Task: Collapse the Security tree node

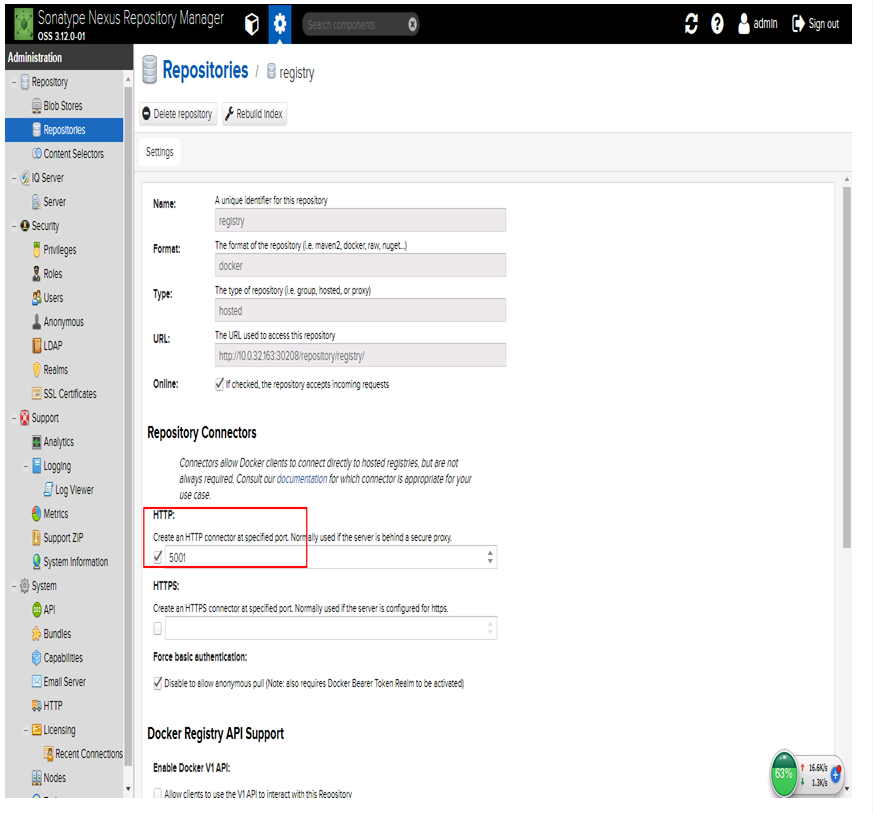Action: (14, 226)
